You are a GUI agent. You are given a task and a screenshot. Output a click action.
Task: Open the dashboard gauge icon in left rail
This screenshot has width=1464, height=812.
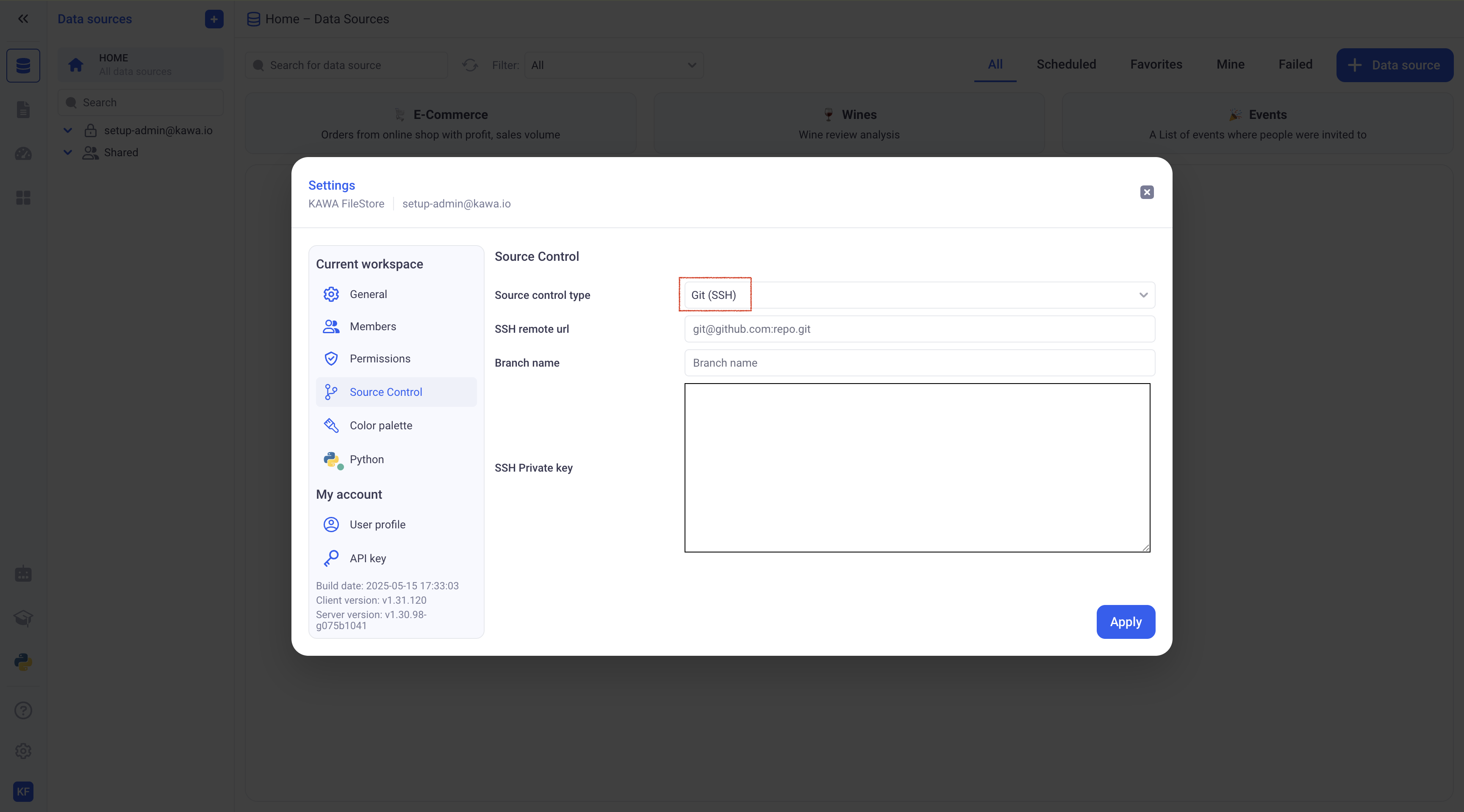pyautogui.click(x=23, y=154)
